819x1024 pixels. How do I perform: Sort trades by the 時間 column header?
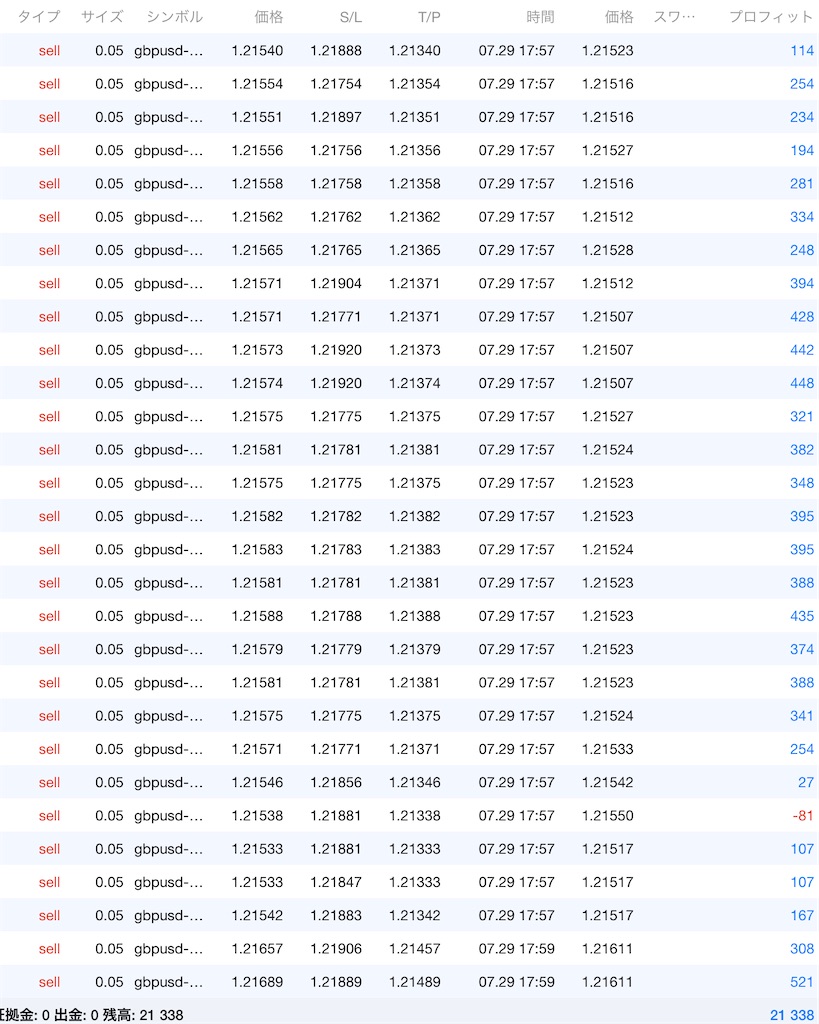[540, 17]
